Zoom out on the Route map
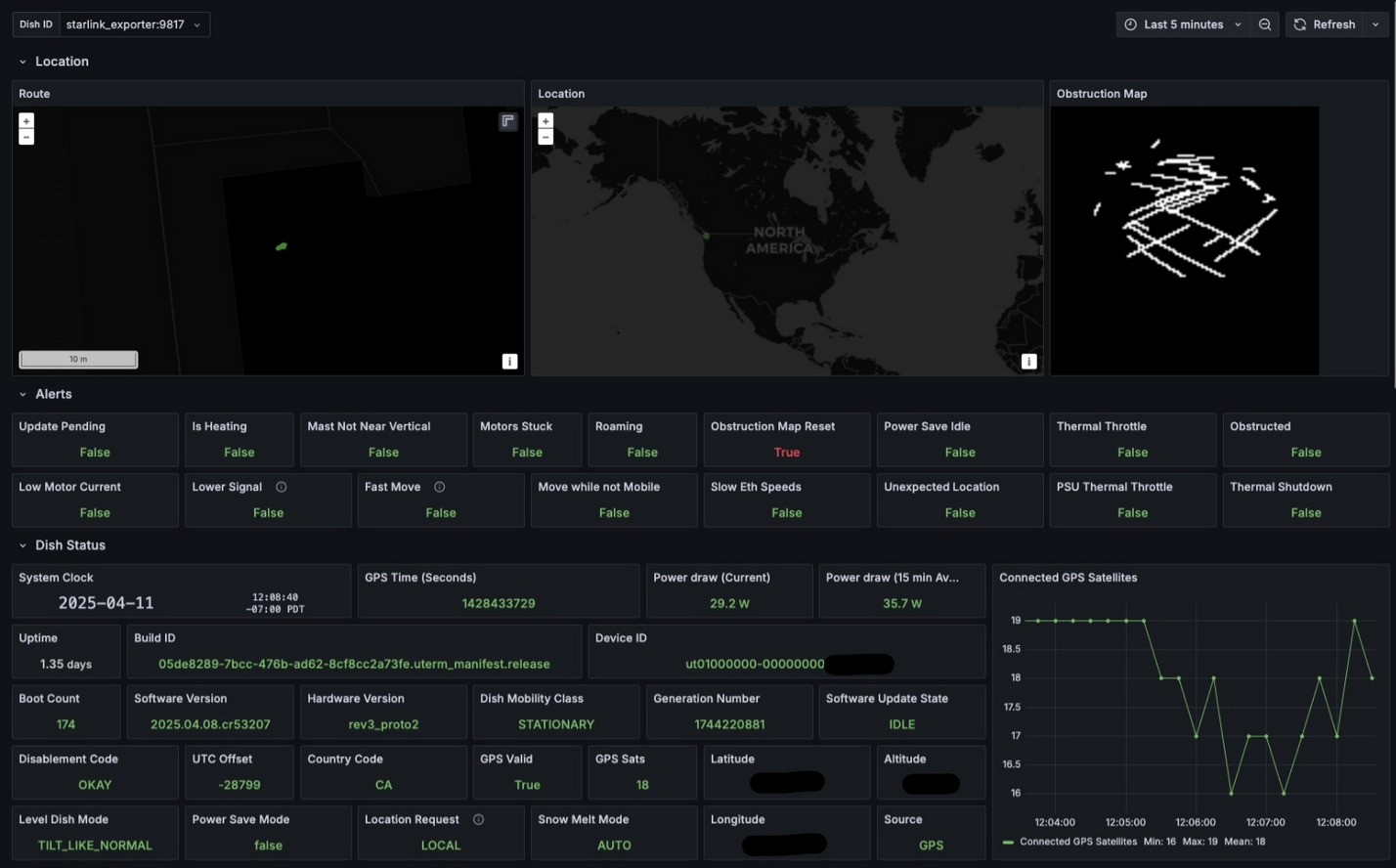Image resolution: width=1396 pixels, height=868 pixels. click(x=26, y=137)
